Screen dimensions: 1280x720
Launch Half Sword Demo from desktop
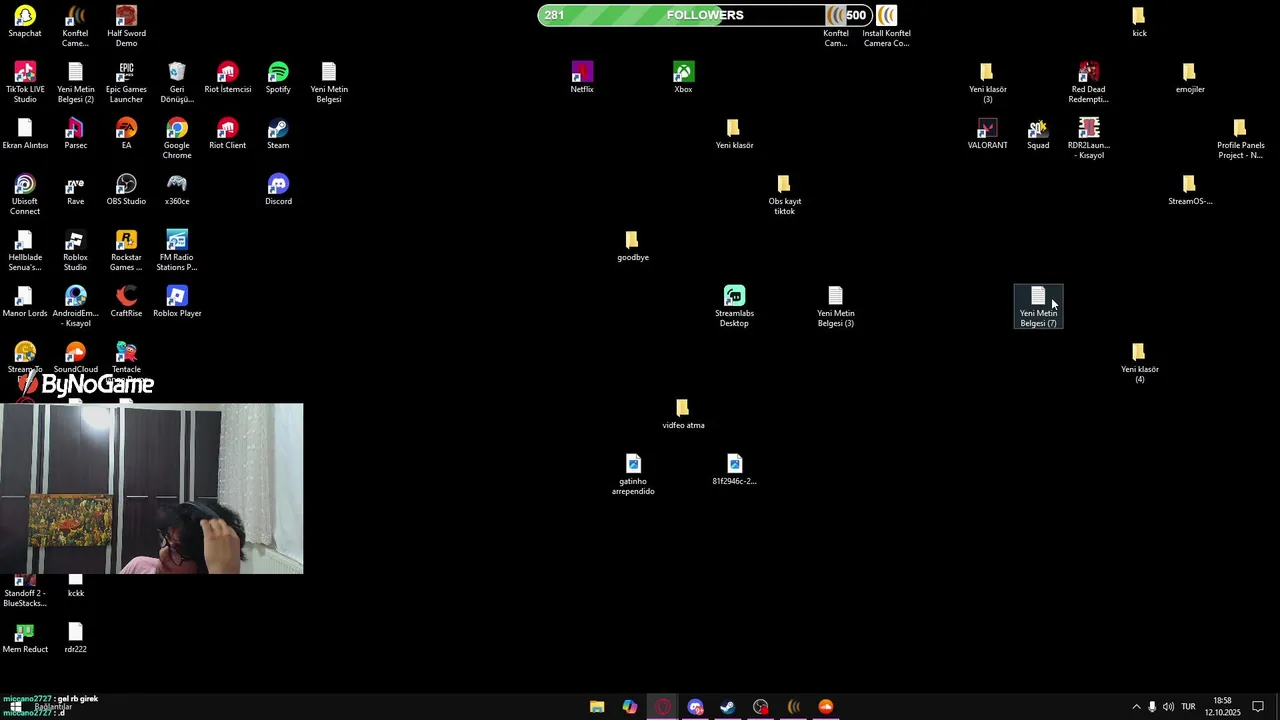[126, 27]
